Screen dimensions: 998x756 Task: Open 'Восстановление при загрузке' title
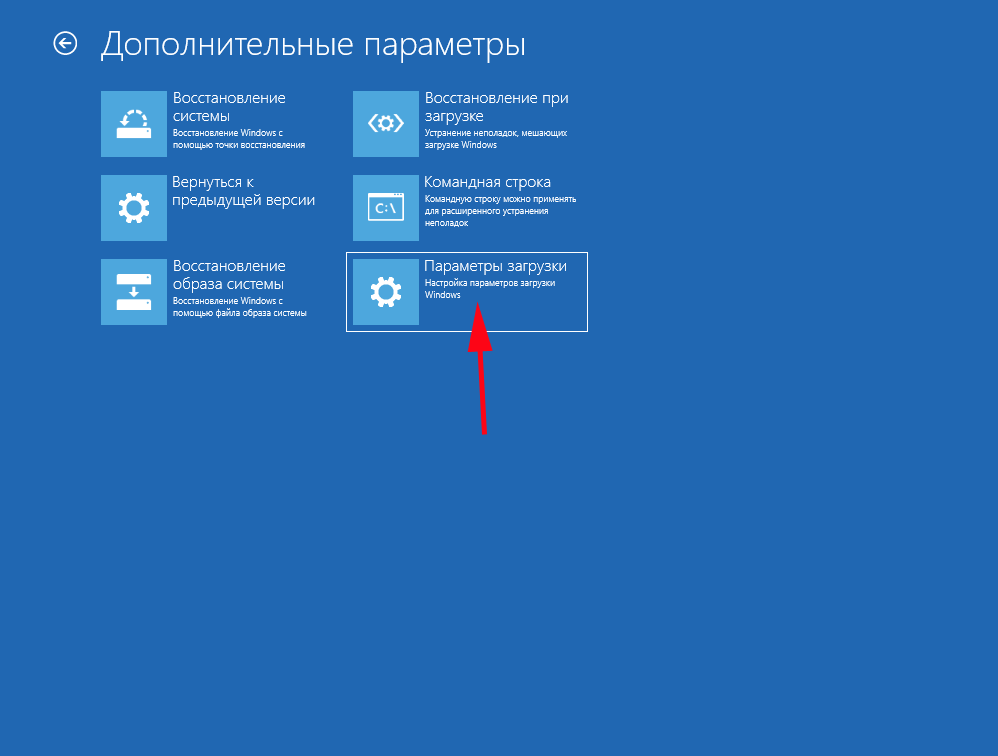[x=496, y=107]
